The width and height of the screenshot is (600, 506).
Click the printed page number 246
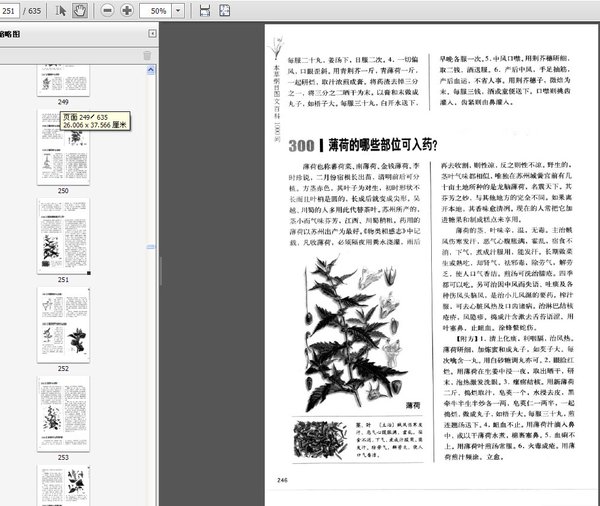pyautogui.click(x=282, y=480)
